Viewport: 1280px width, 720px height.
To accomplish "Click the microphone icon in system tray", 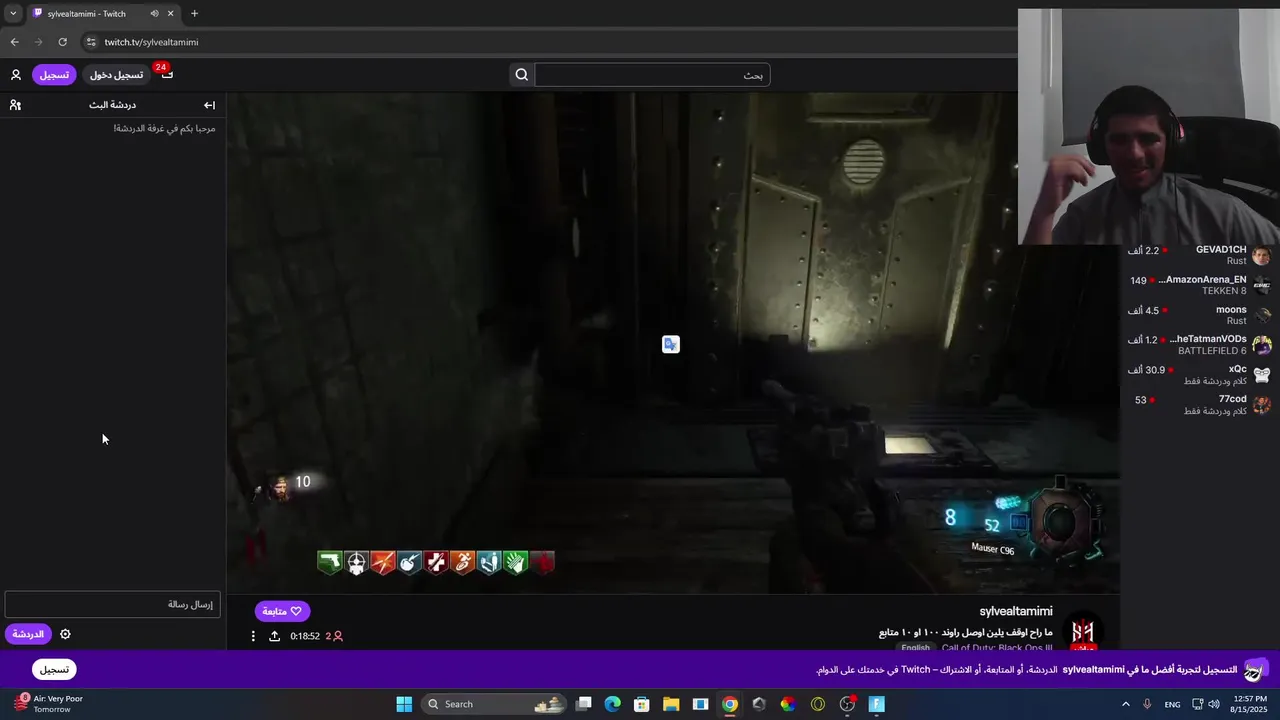I will (x=1147, y=704).
